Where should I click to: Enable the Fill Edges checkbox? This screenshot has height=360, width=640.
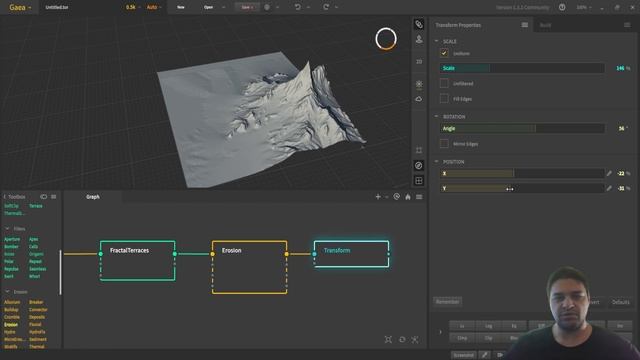click(444, 99)
